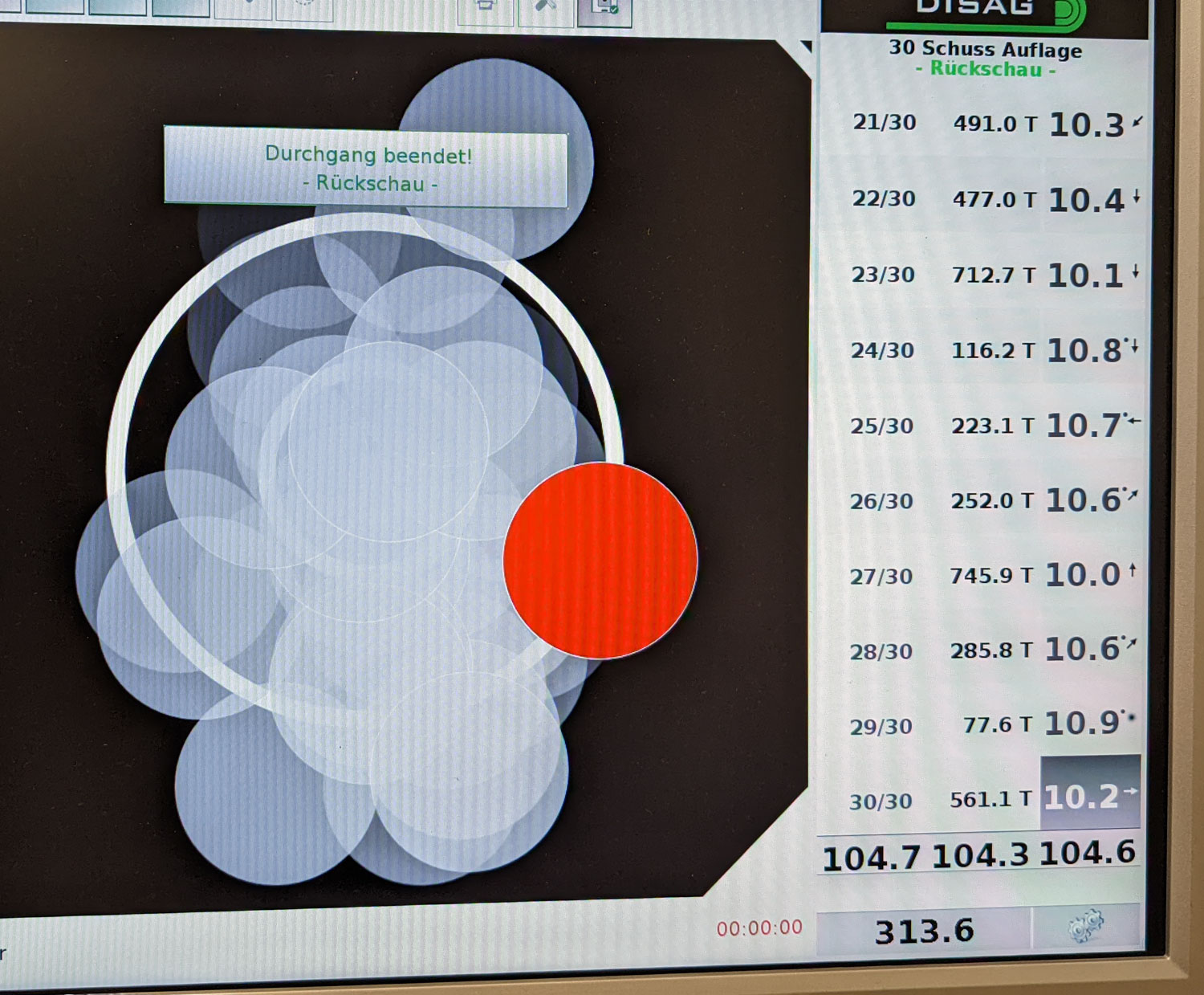Click the printer icon in top toolbar
The height and width of the screenshot is (995, 1204).
click(485, 8)
